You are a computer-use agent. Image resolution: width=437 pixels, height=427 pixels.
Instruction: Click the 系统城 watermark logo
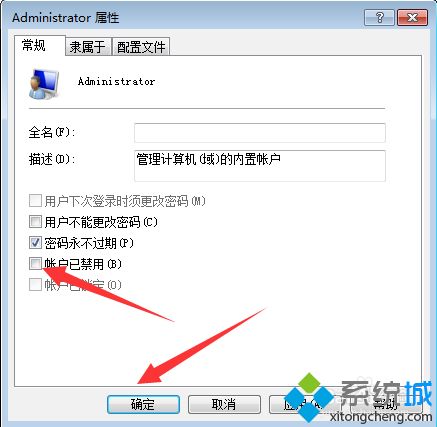pos(358,398)
